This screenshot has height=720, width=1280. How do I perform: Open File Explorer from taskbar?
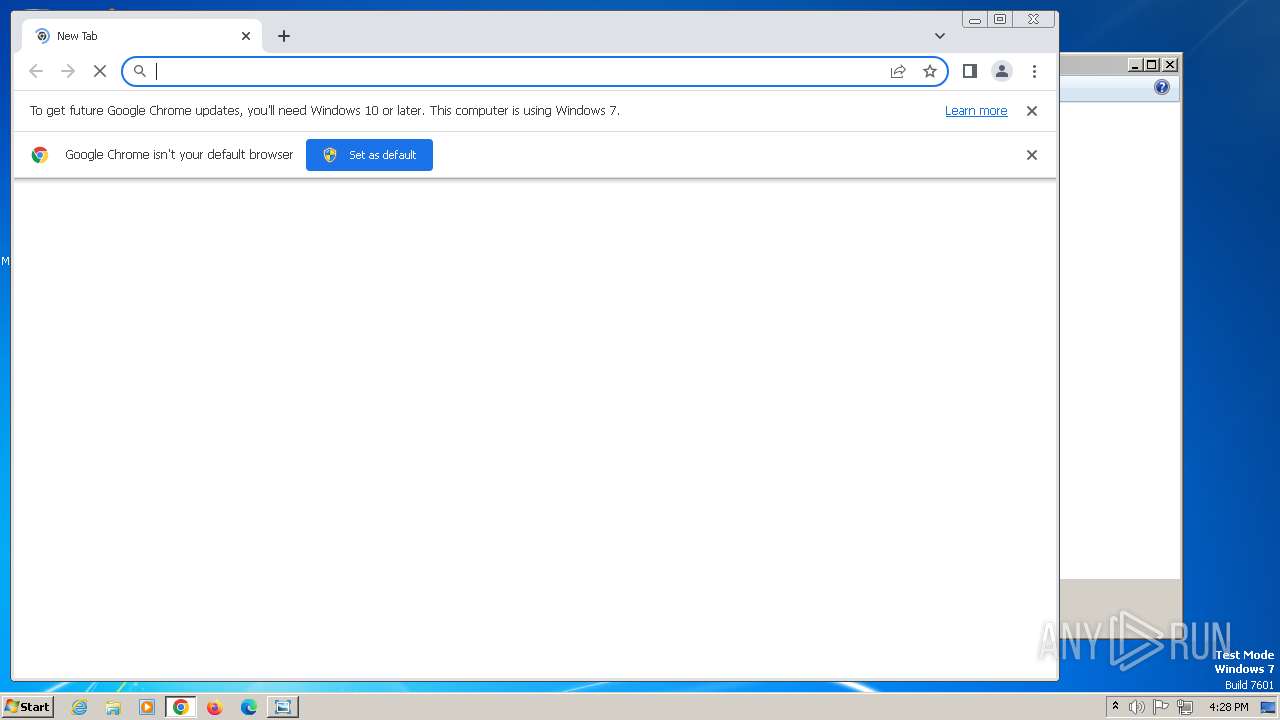(x=113, y=707)
